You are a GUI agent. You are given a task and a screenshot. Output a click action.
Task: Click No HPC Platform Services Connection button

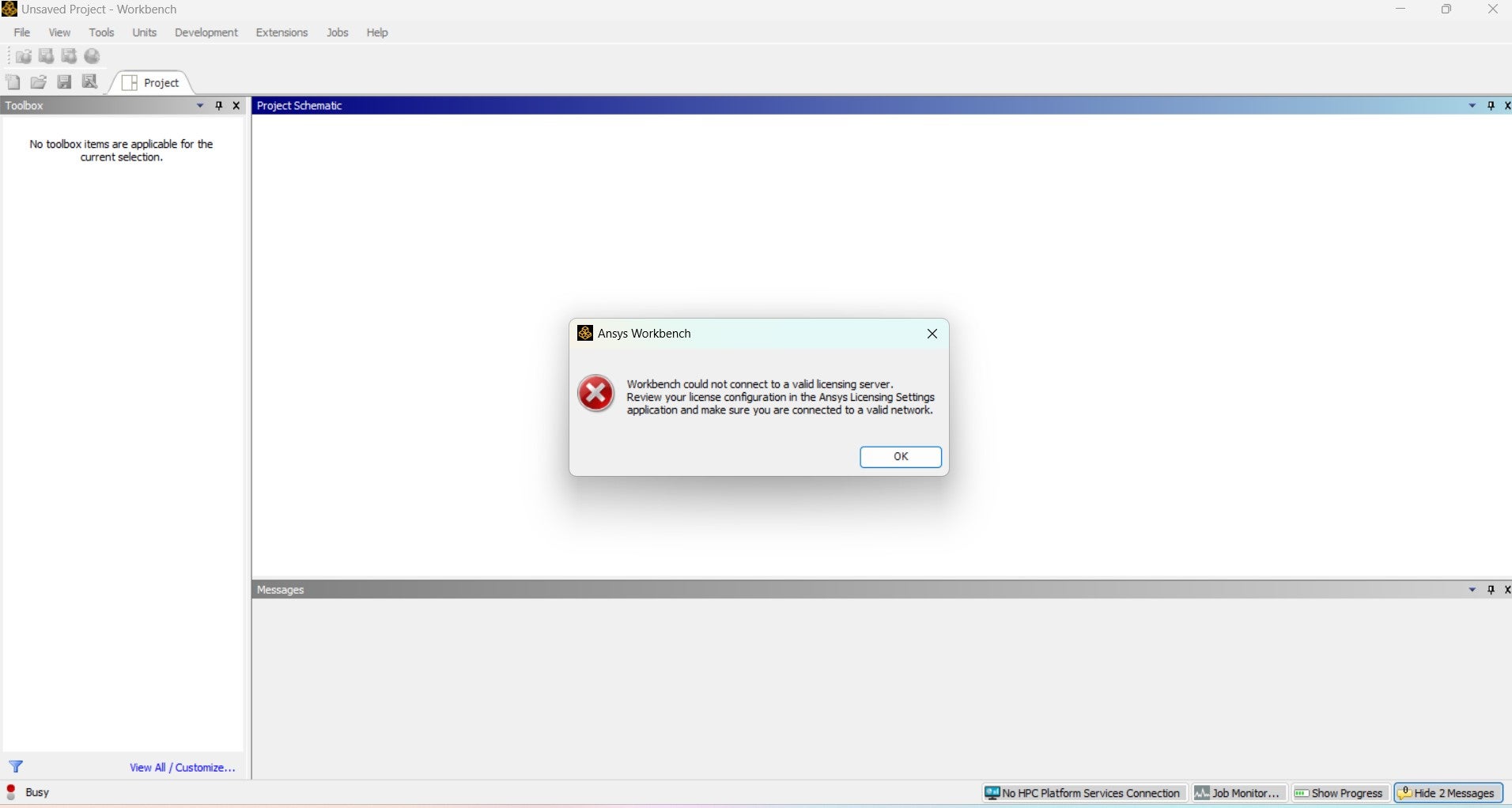(1083, 793)
